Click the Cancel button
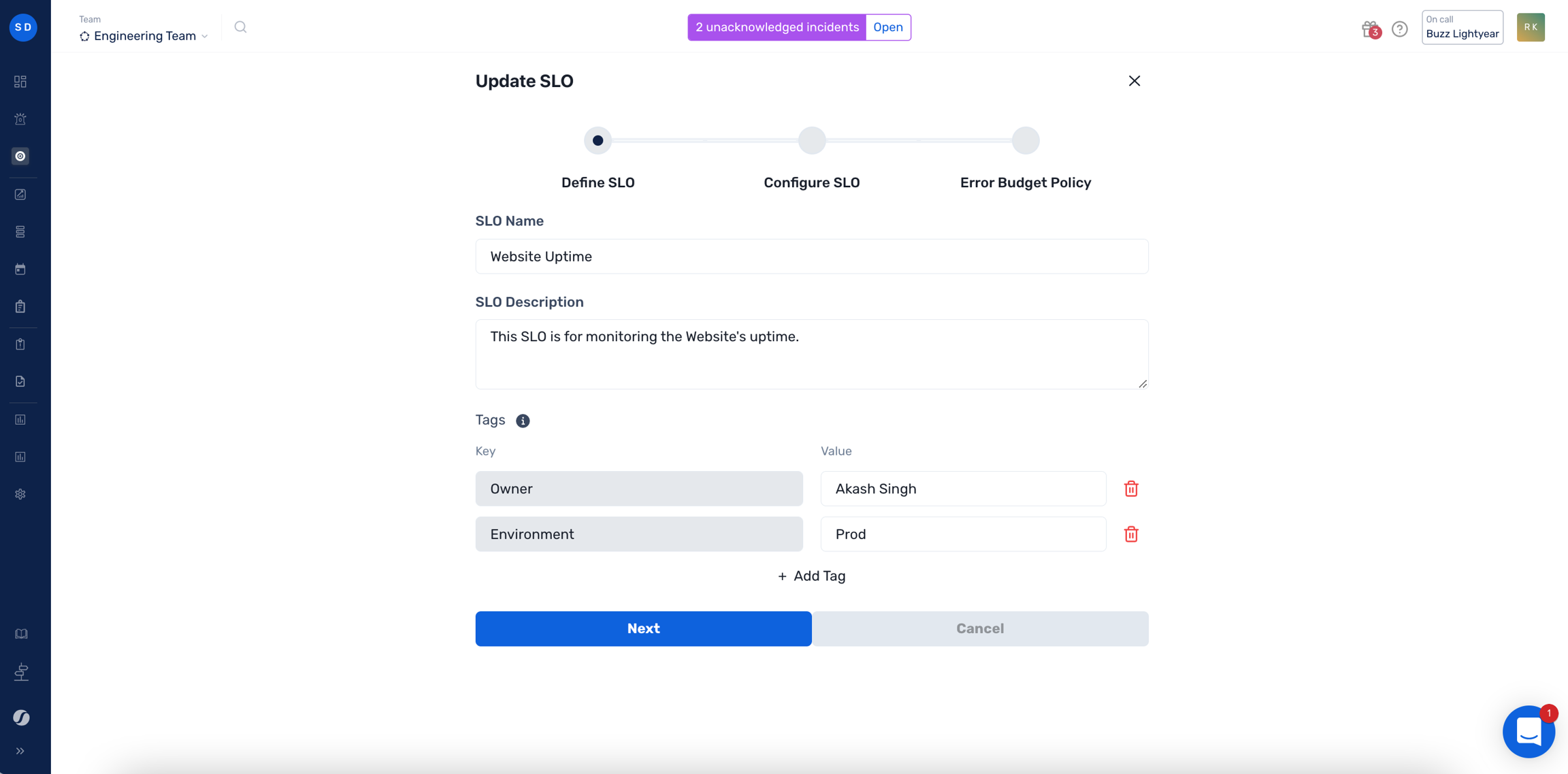Screen dimensions: 1568x774 point(980,629)
